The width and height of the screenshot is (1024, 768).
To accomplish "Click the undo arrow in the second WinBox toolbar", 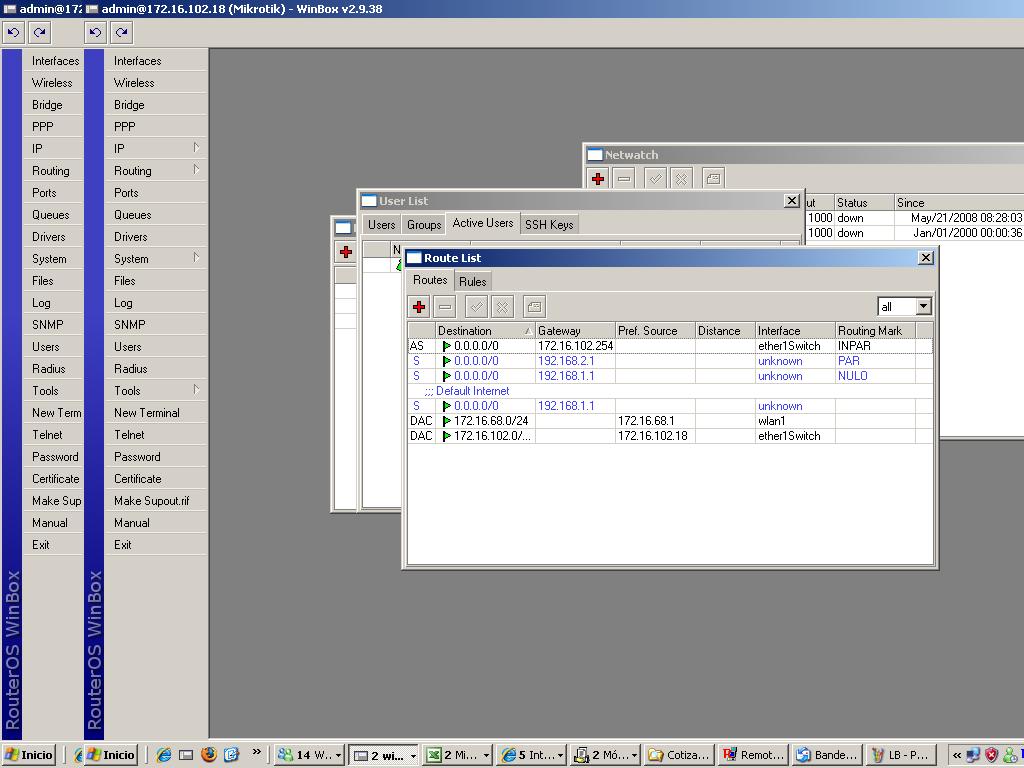I will [x=95, y=32].
